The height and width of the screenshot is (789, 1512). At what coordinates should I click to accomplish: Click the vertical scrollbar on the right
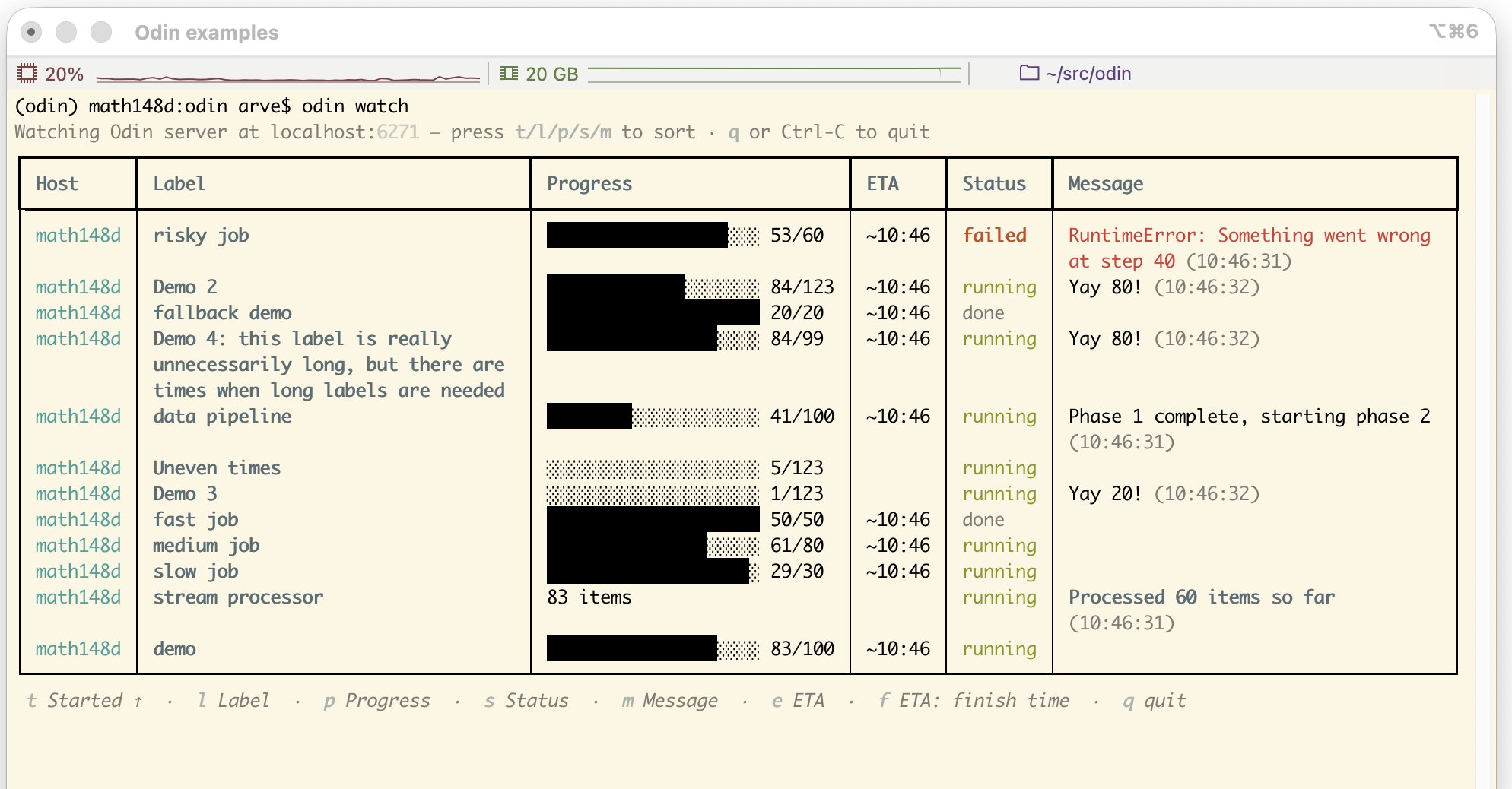click(1484, 439)
